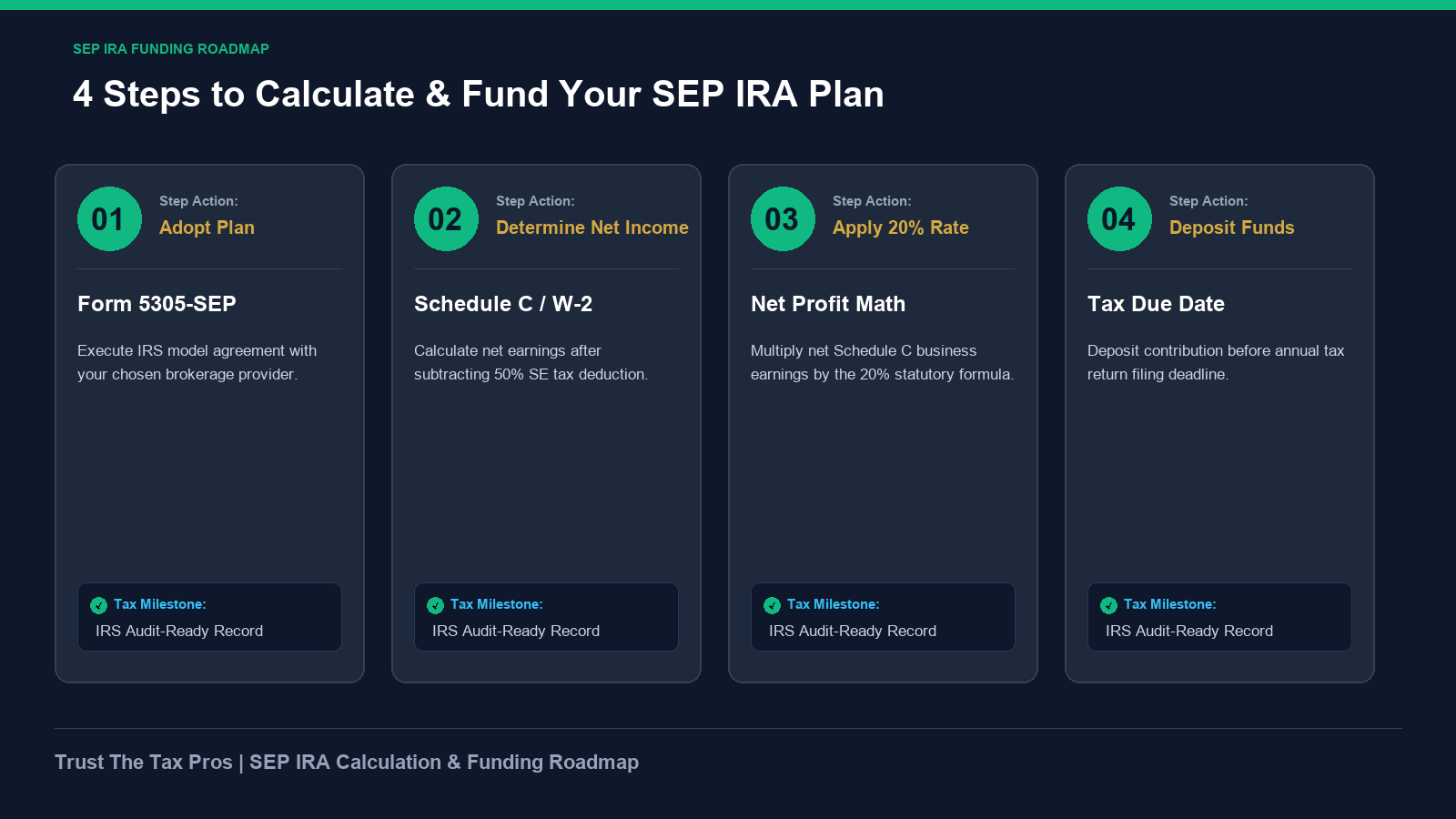This screenshot has height=819, width=1456.
Task: Click the 'Form 5305-SEP' heading
Action: click(157, 304)
